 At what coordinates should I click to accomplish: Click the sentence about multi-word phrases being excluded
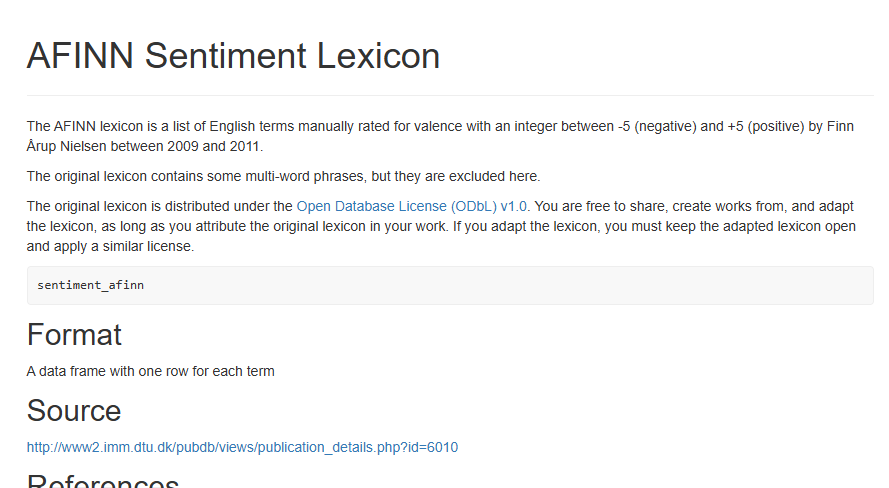(283, 176)
